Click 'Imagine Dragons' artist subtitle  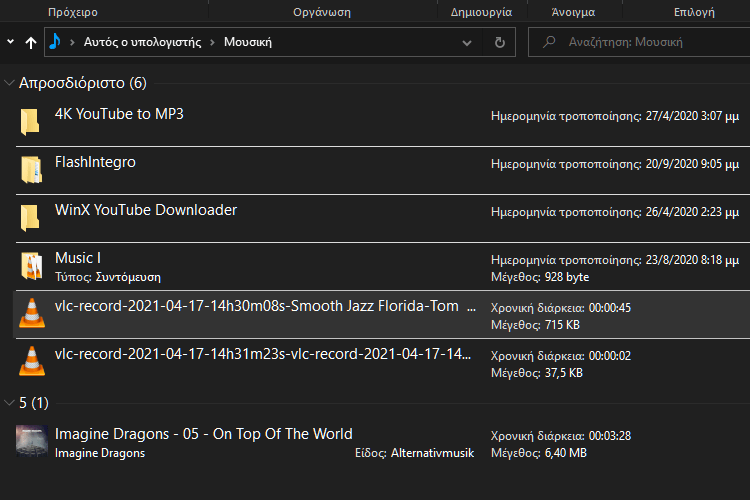click(100, 453)
